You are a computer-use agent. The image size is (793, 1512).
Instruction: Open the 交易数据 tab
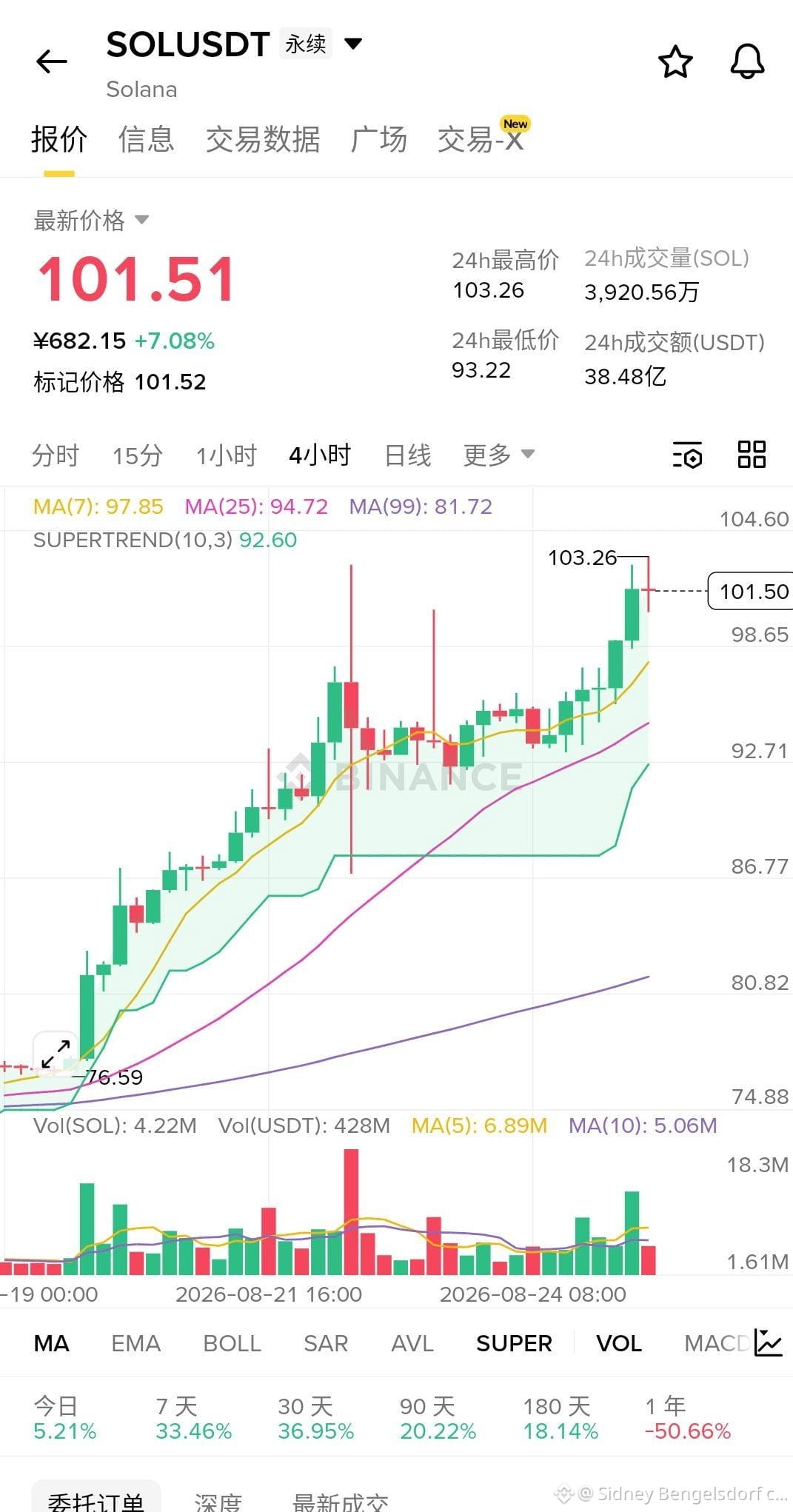coord(263,139)
